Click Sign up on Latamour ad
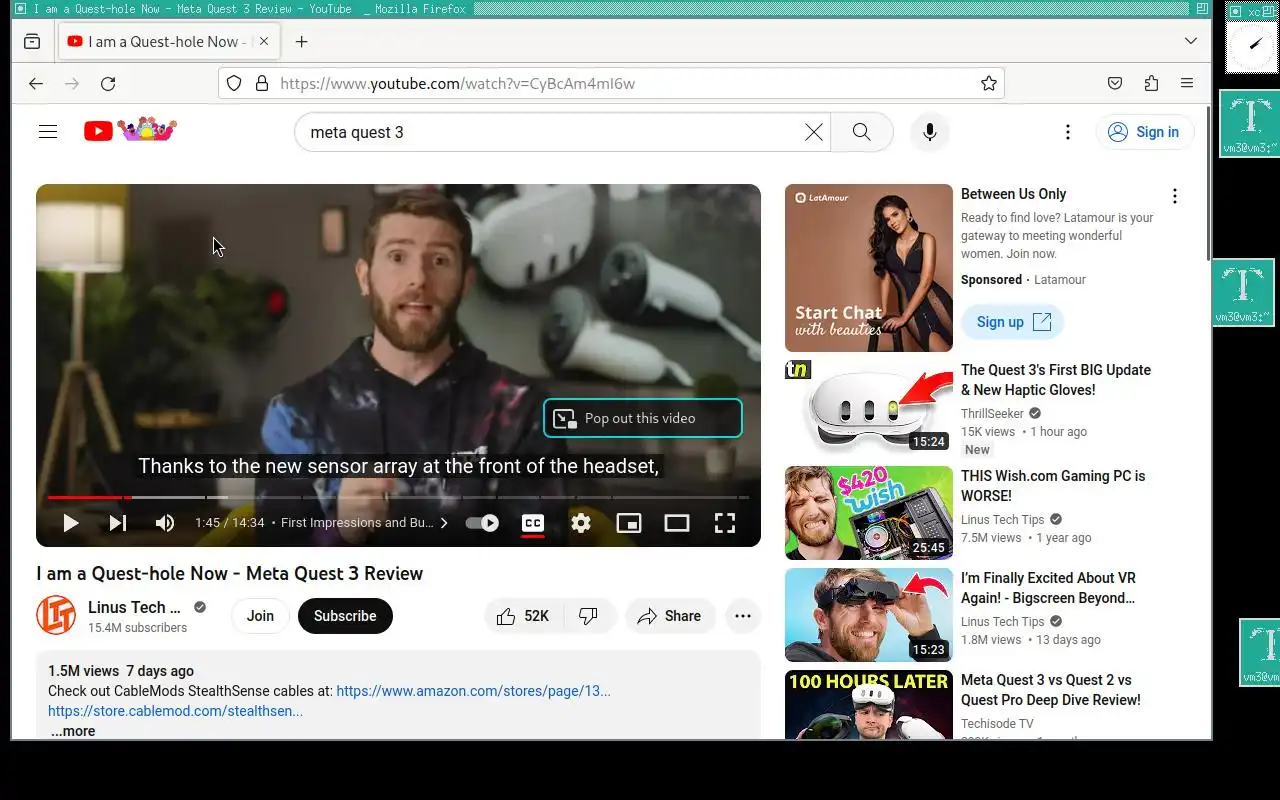Image resolution: width=1280 pixels, height=800 pixels. [1013, 322]
